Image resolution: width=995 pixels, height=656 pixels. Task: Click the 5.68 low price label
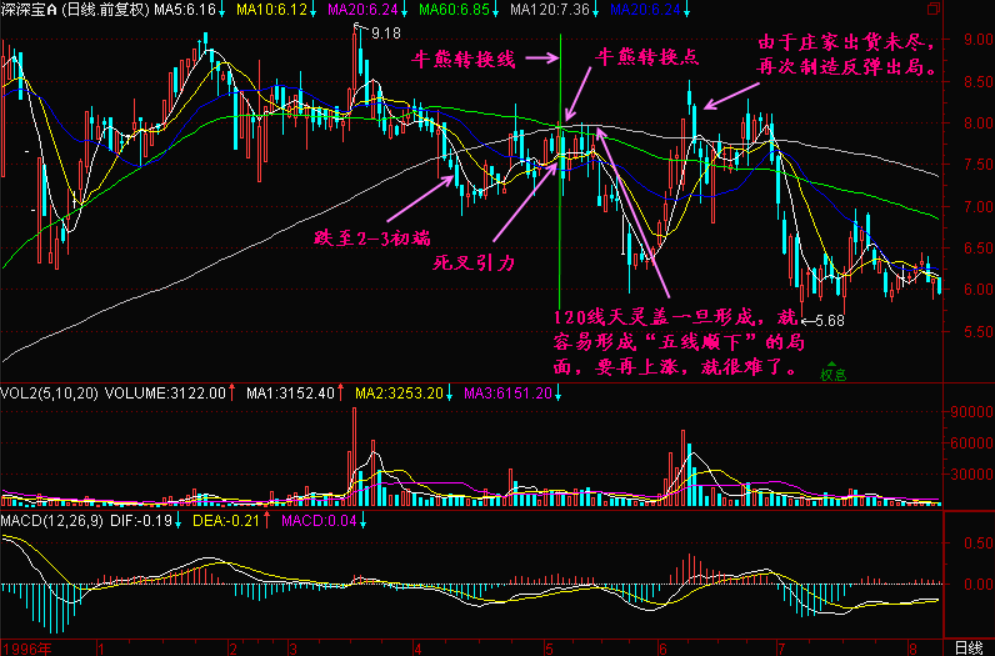(x=832, y=320)
